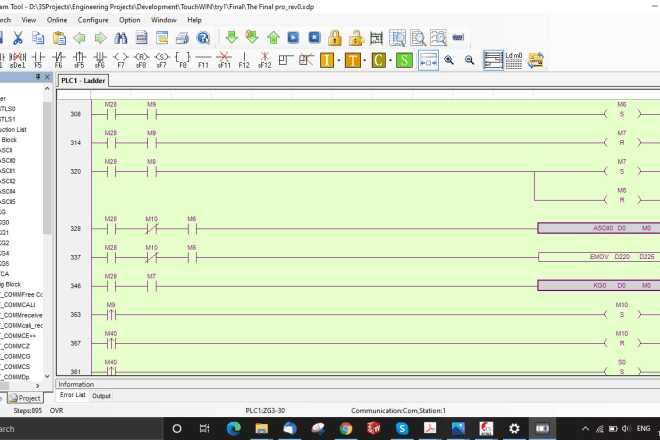Upload program with the green up arrow
This screenshot has height=440, width=660.
273,37
